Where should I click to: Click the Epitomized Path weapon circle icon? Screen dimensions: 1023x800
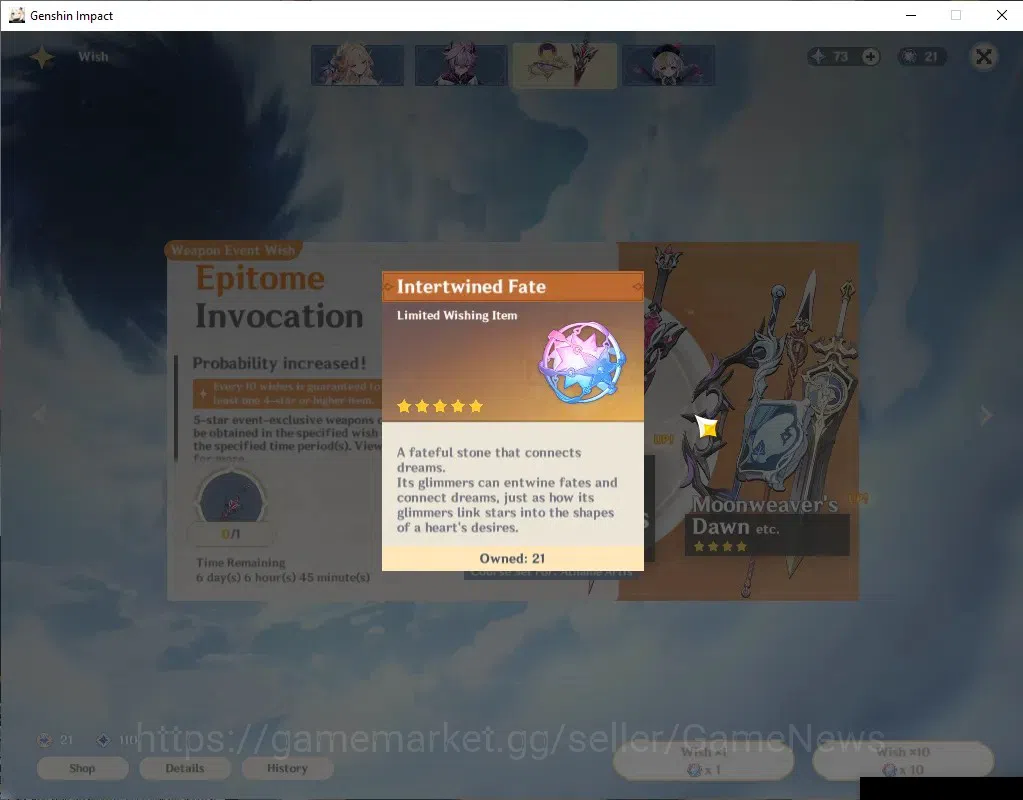231,499
